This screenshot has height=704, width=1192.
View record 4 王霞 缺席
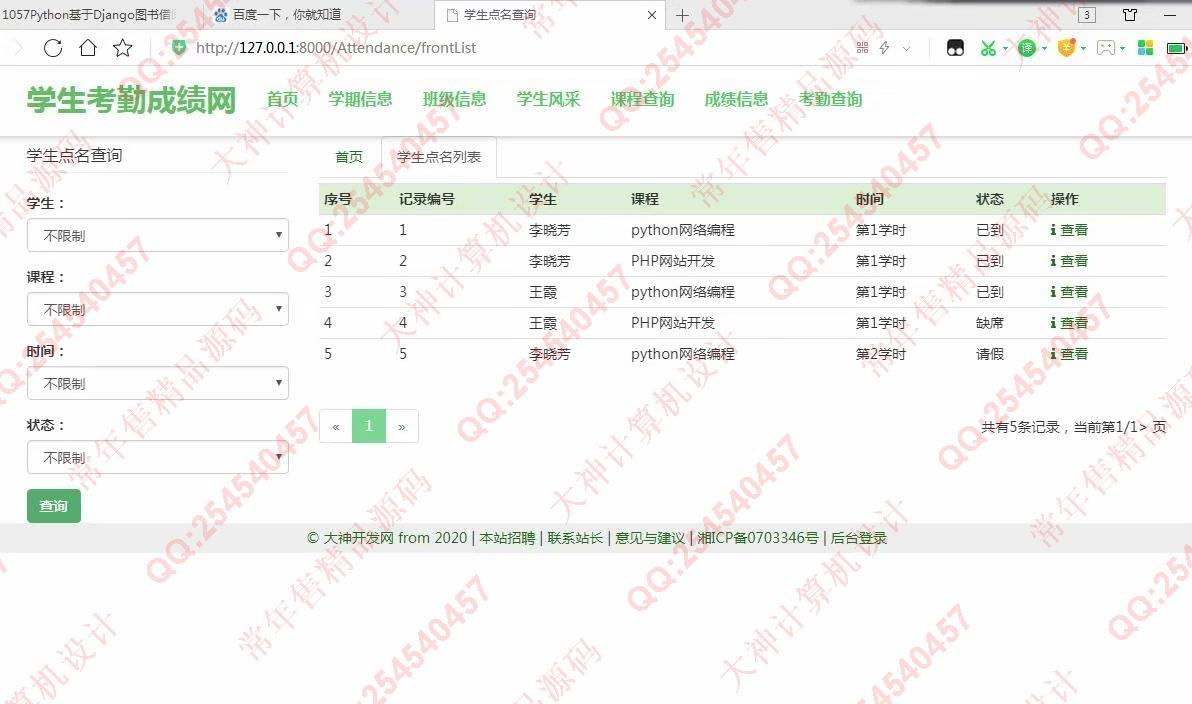[x=1069, y=323]
